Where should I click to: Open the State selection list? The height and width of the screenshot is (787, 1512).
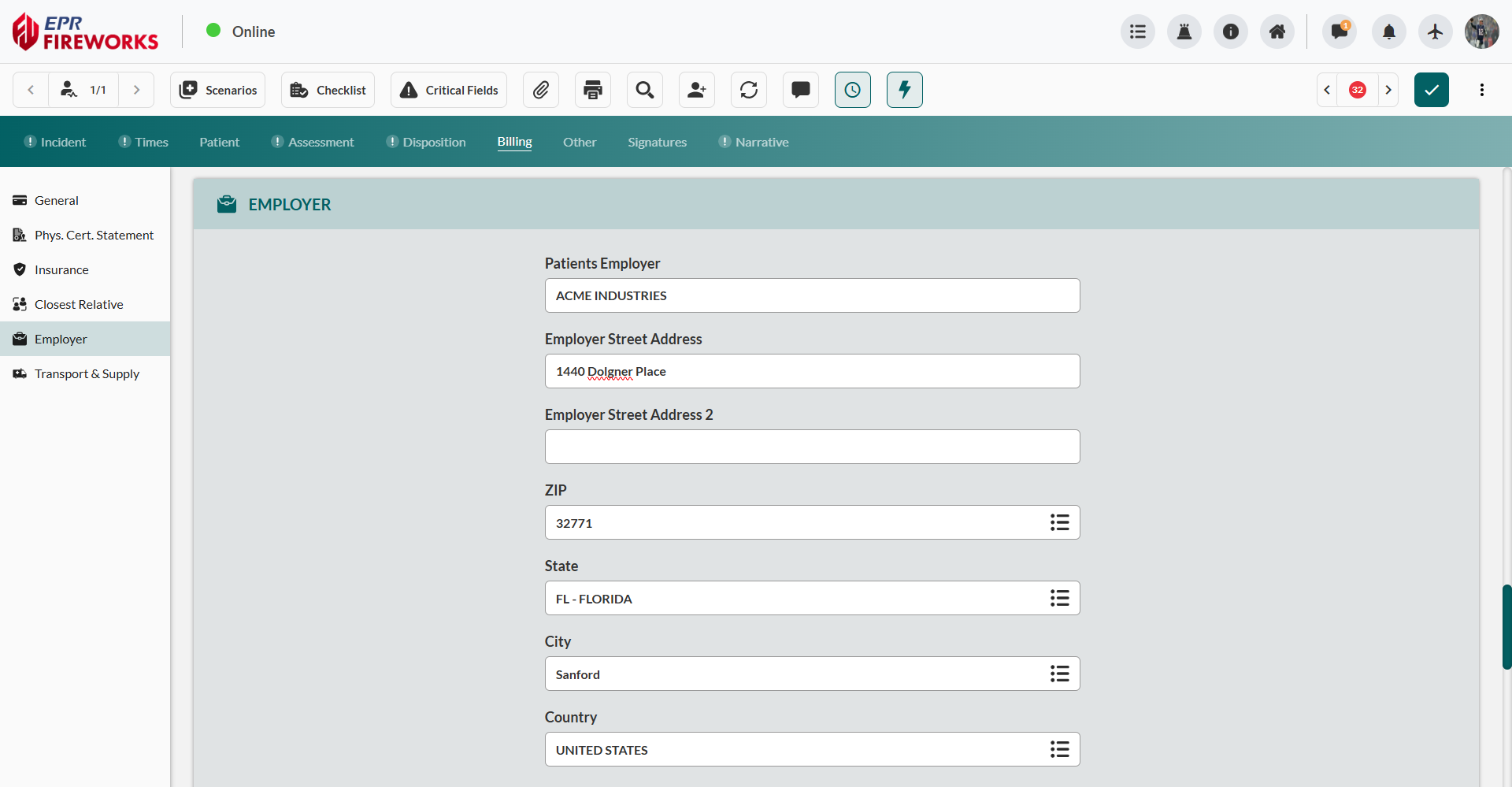1059,598
